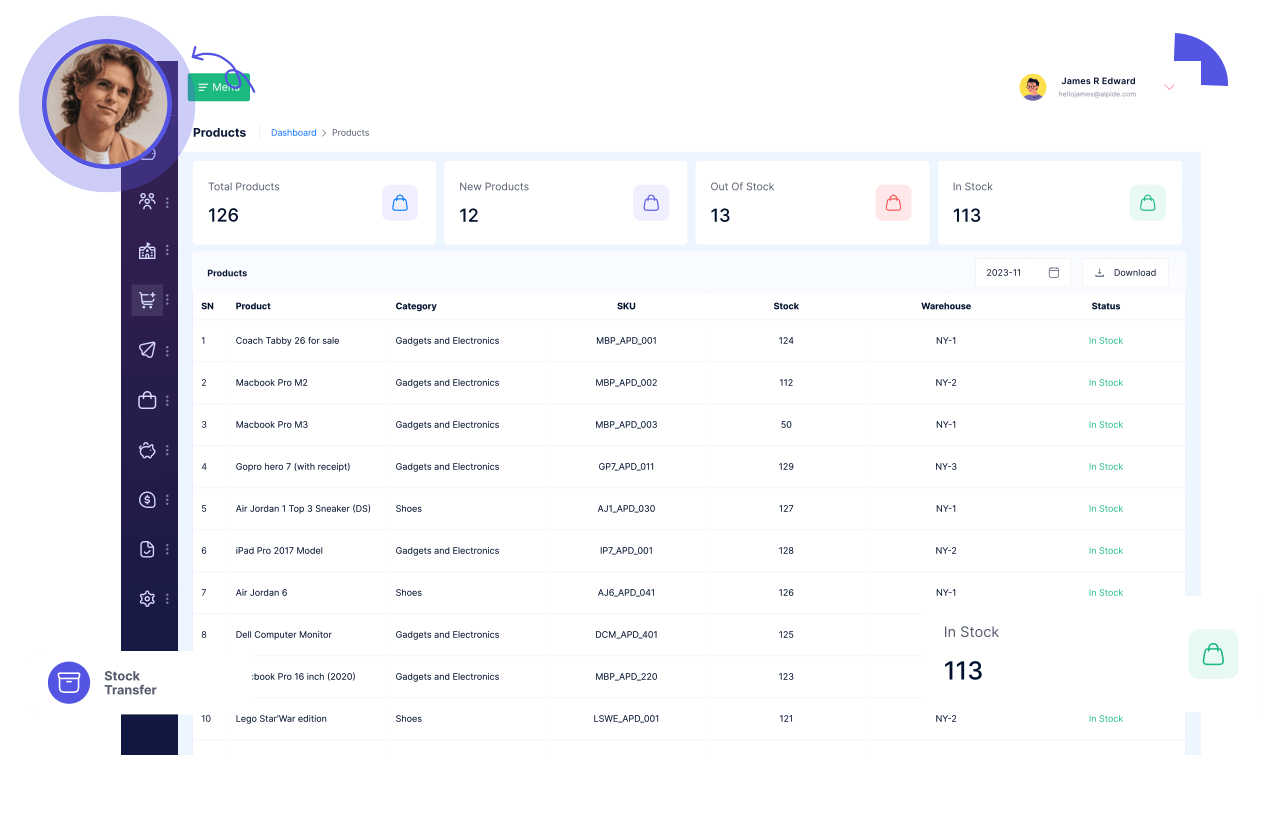This screenshot has width=1280, height=816.
Task: Expand submenu dots beside building icon
Action: click(167, 251)
